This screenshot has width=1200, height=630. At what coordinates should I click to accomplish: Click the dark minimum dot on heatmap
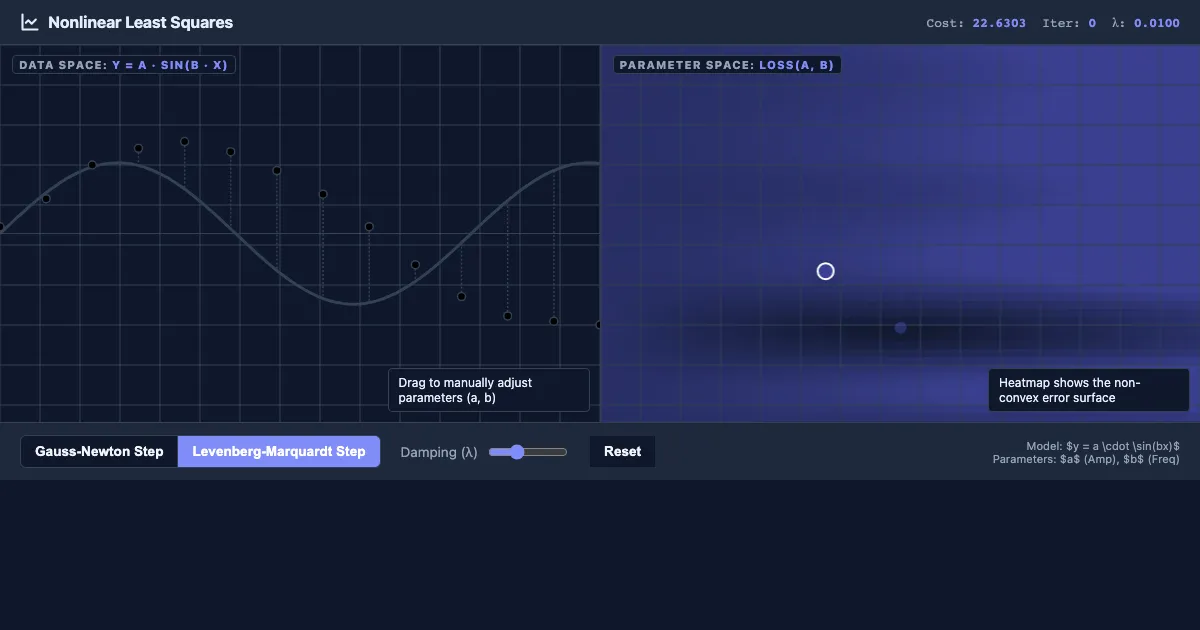point(900,327)
